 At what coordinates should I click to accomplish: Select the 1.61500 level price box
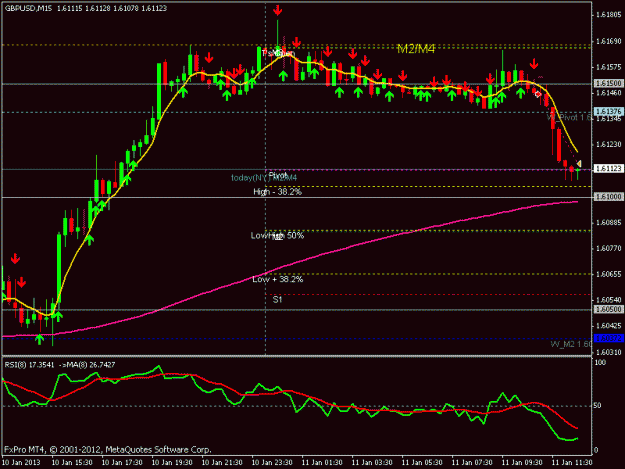(608, 83)
